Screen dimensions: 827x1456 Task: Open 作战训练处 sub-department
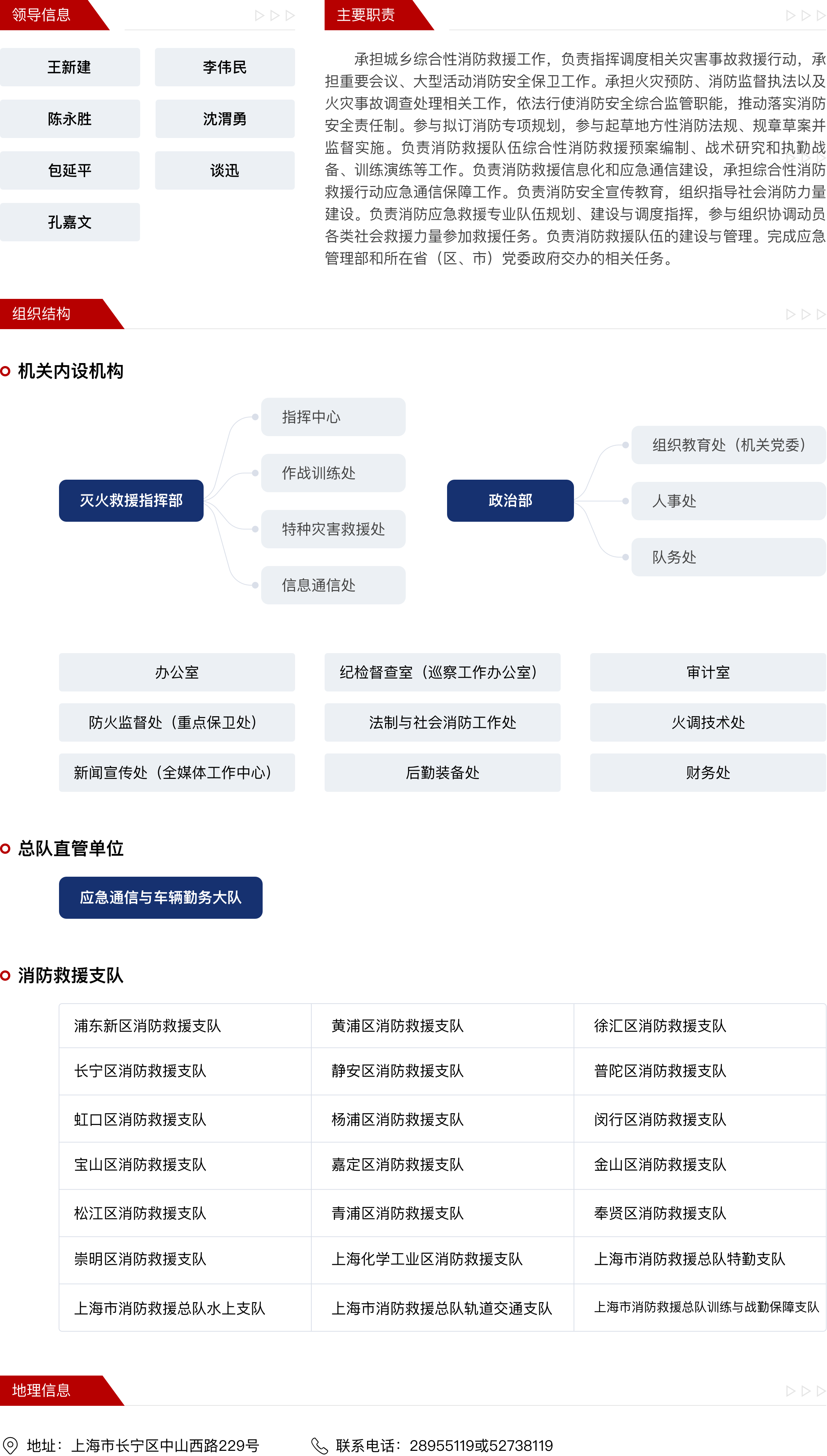click(333, 473)
